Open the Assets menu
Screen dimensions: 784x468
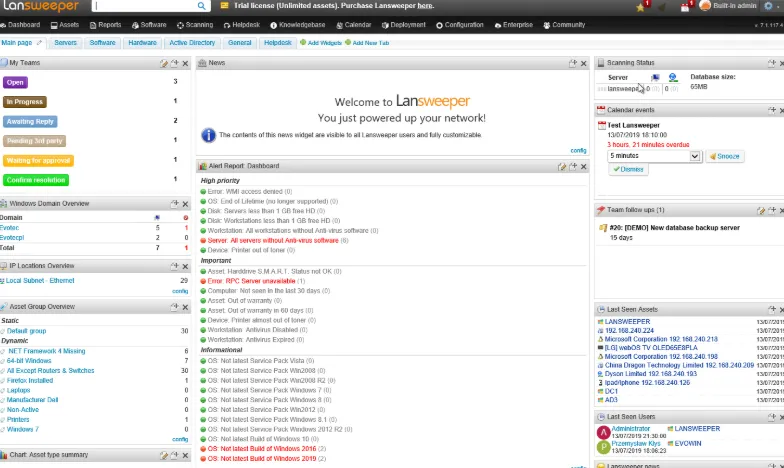point(65,25)
